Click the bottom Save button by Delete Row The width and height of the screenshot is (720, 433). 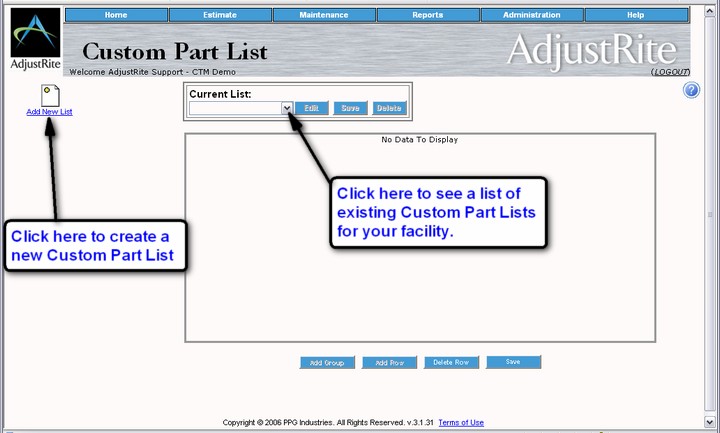(513, 362)
